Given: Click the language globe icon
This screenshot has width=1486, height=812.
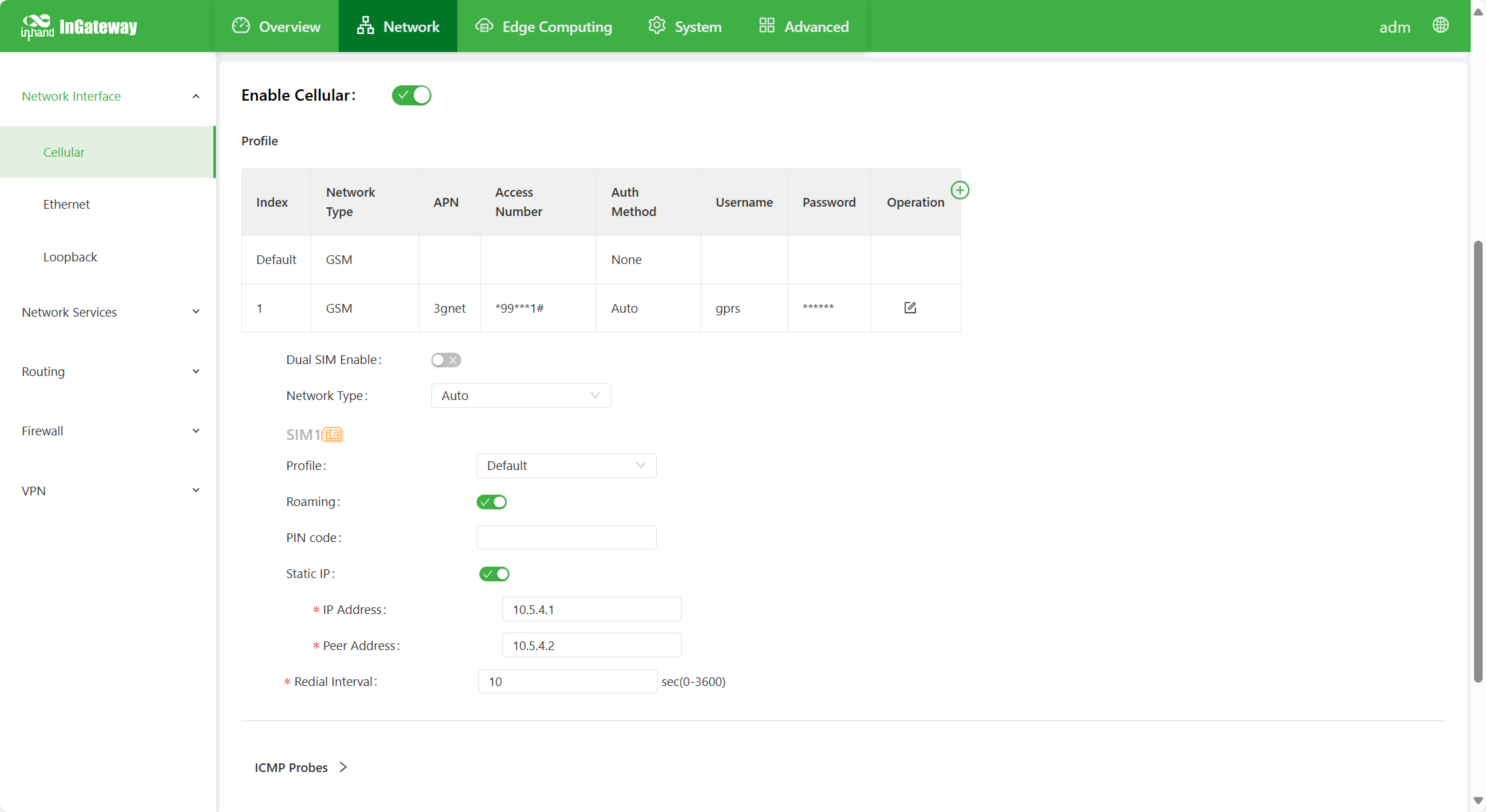Looking at the screenshot, I should pyautogui.click(x=1440, y=25).
